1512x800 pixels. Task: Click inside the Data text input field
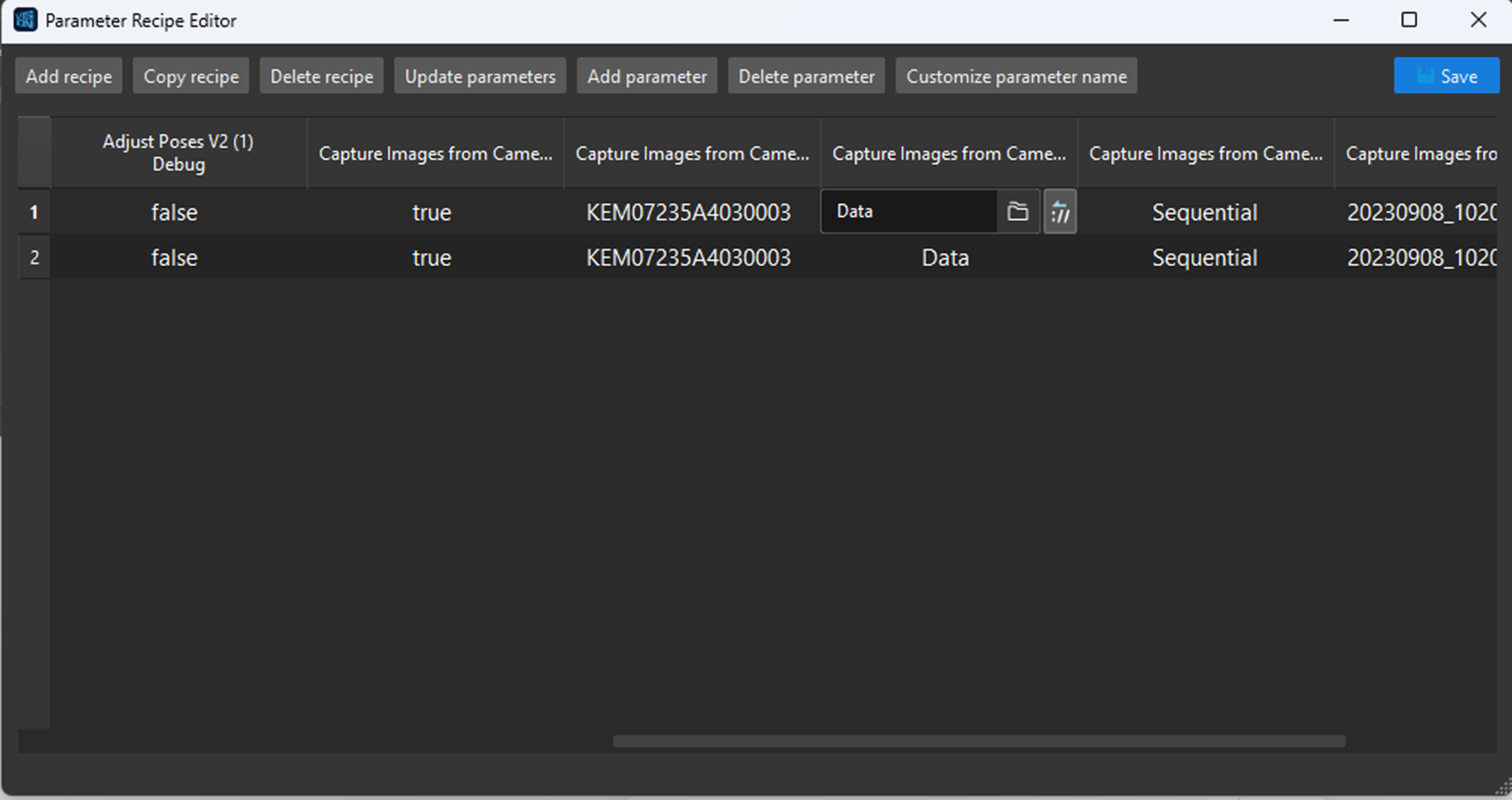907,211
